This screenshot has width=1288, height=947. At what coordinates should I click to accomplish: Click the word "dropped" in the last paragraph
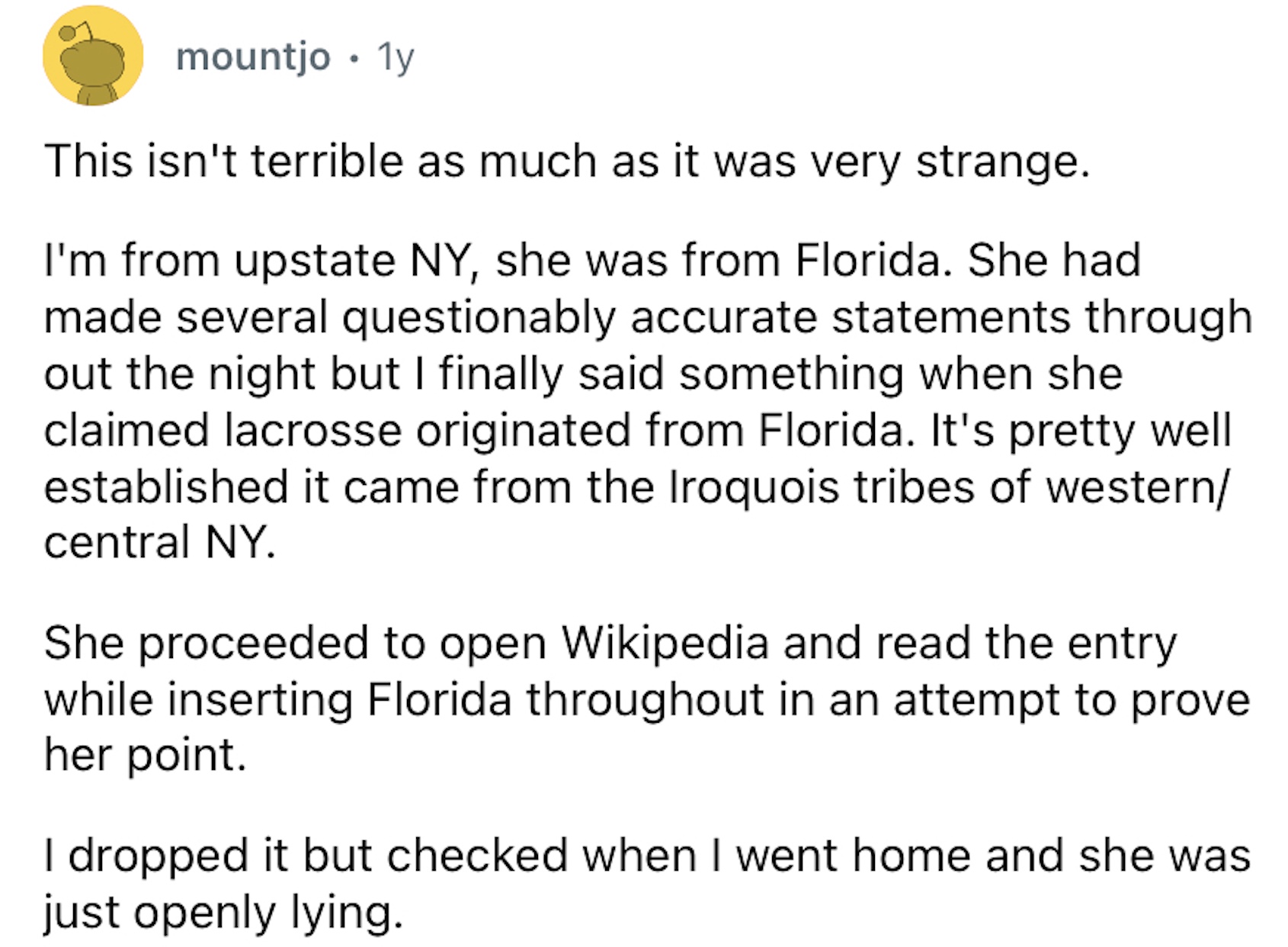(158, 855)
